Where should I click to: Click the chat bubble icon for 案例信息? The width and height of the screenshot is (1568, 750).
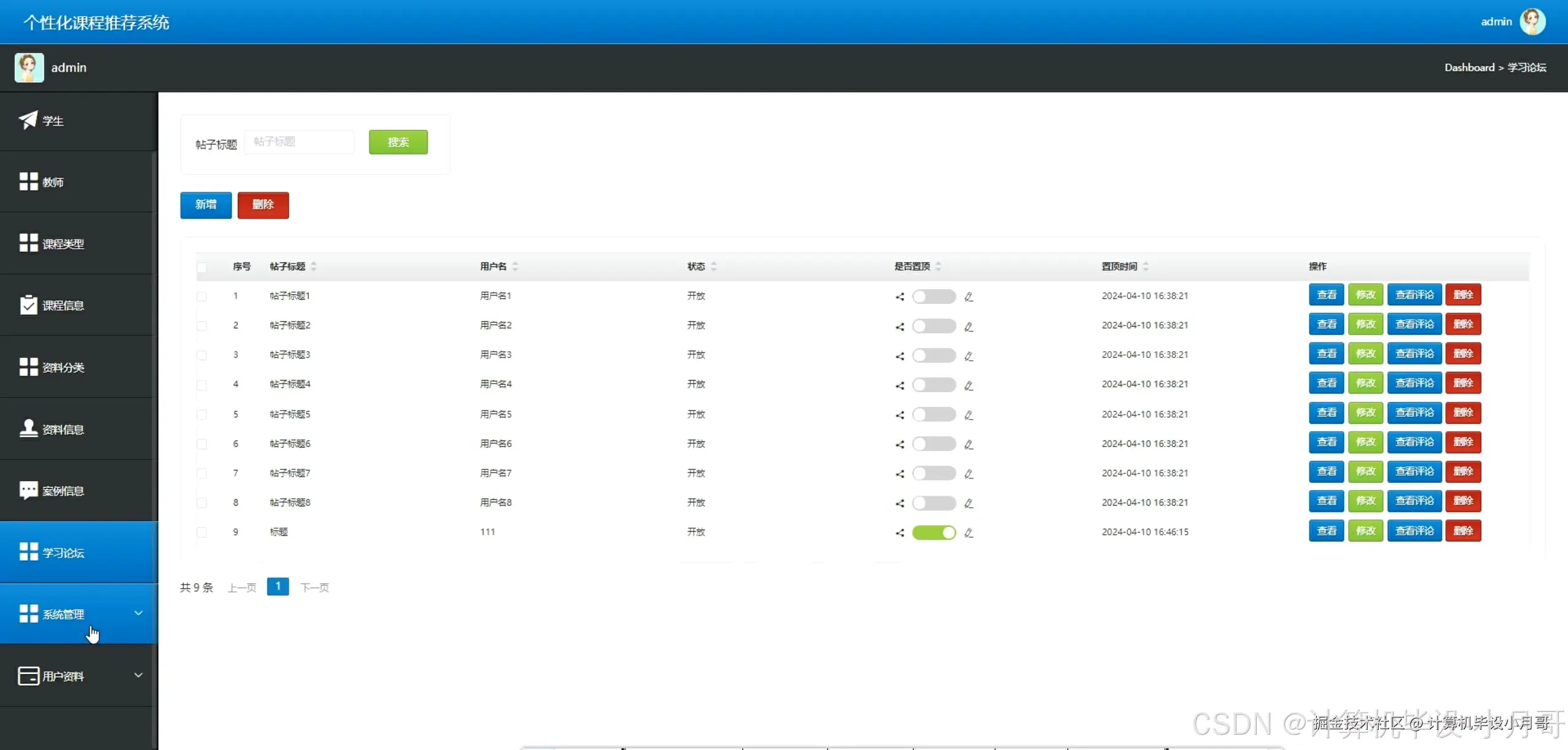click(28, 490)
